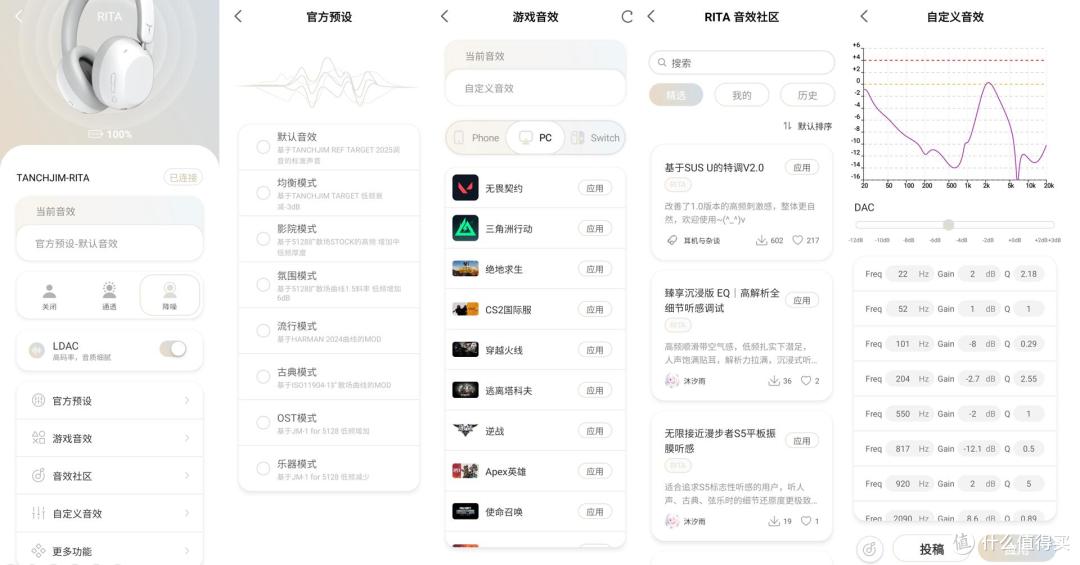The height and width of the screenshot is (565, 1080).
Task: Switch to Switch platform tab
Action: pyautogui.click(x=596, y=138)
